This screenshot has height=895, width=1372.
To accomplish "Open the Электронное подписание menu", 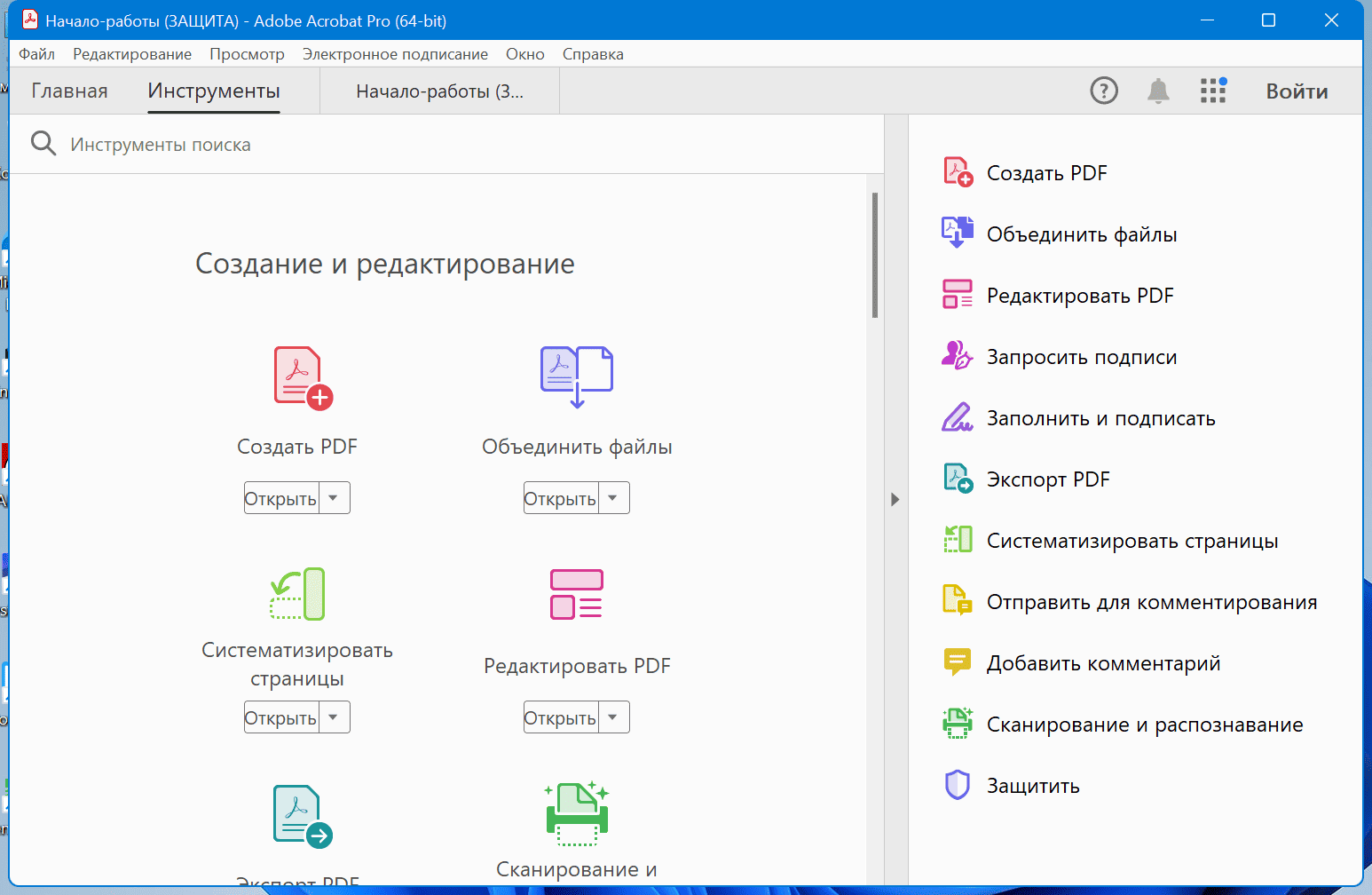I will (395, 54).
